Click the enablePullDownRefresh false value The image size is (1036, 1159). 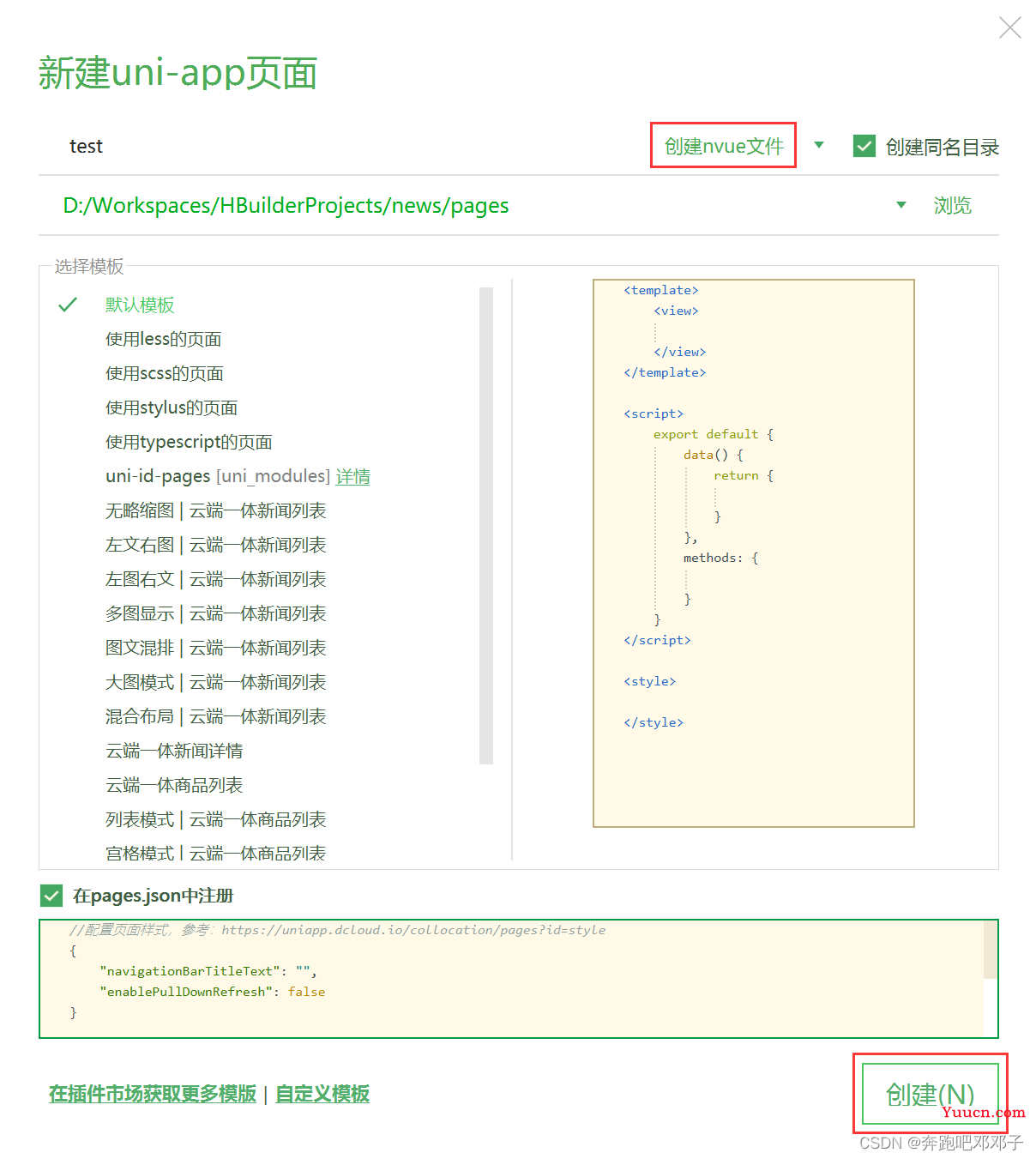[x=306, y=992]
